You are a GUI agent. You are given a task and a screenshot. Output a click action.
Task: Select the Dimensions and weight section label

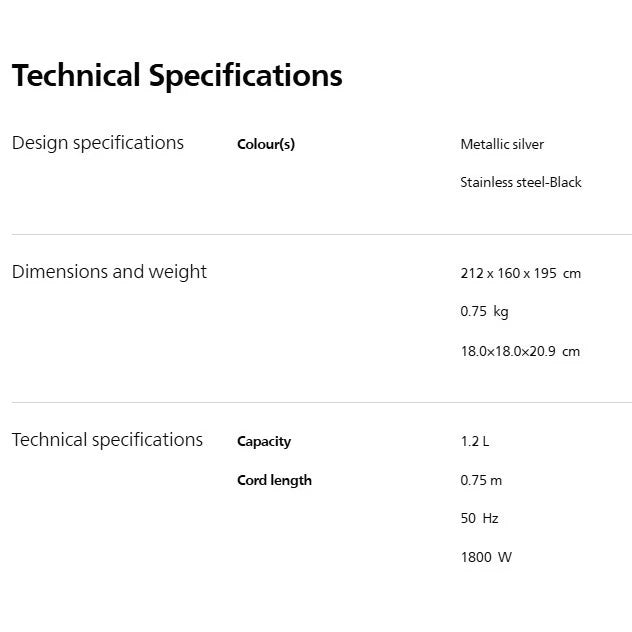pos(109,272)
